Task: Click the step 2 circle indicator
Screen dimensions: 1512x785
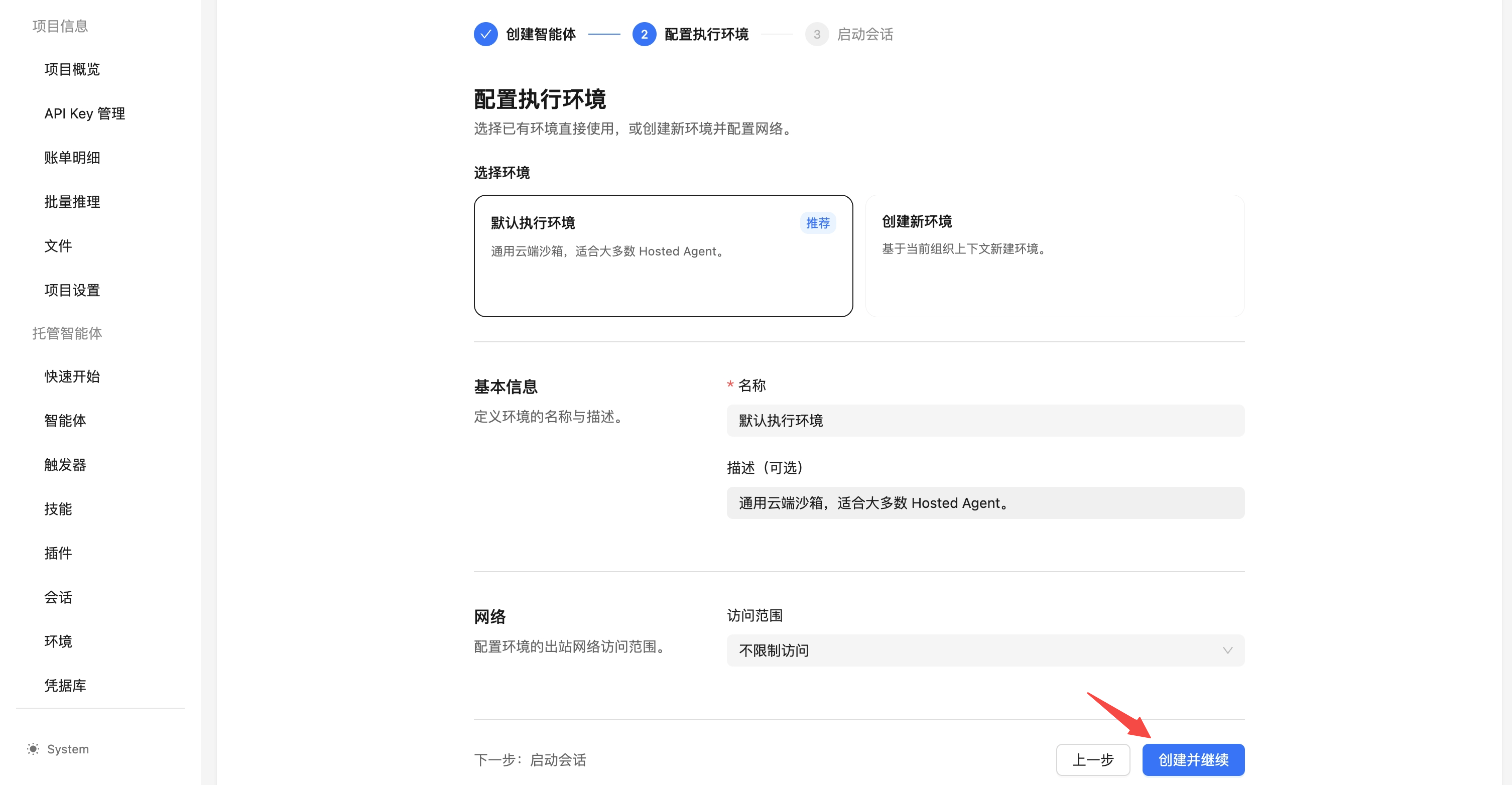Action: pos(644,34)
